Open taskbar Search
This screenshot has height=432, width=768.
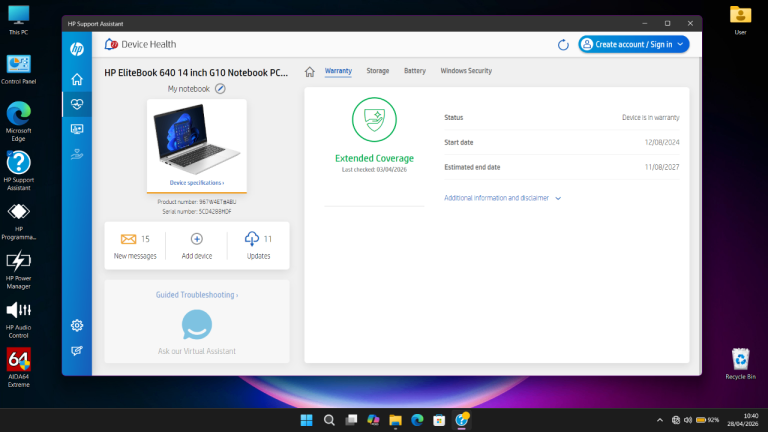pyautogui.click(x=329, y=420)
